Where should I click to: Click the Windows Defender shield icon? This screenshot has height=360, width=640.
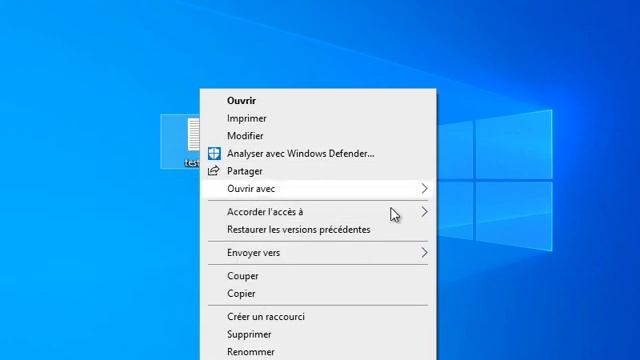(x=214, y=153)
